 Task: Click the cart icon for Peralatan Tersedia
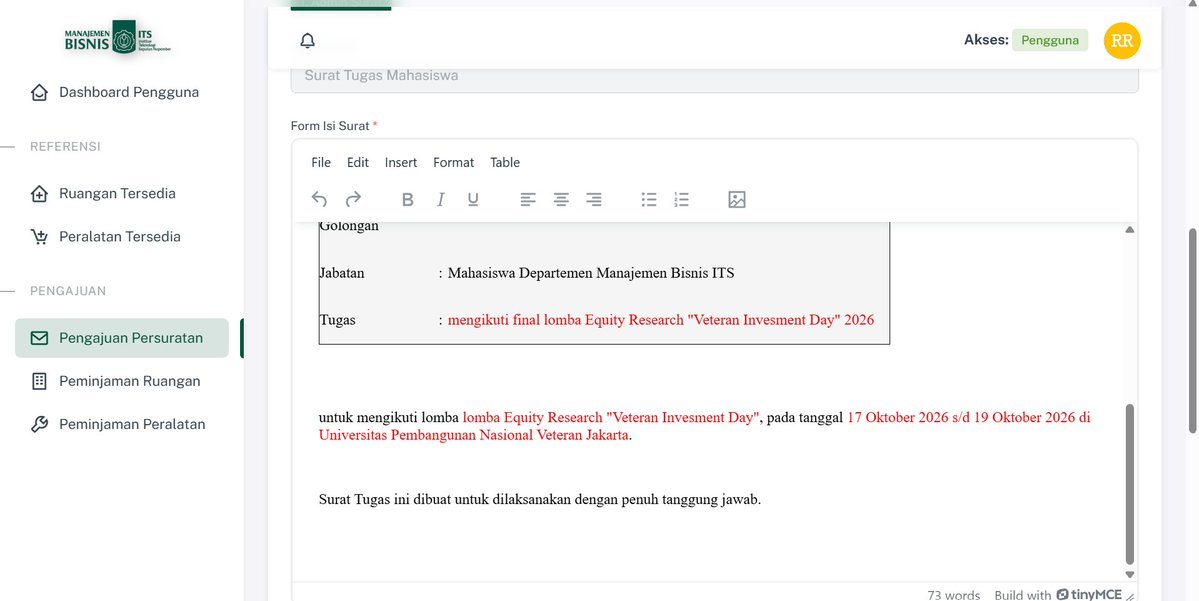39,237
